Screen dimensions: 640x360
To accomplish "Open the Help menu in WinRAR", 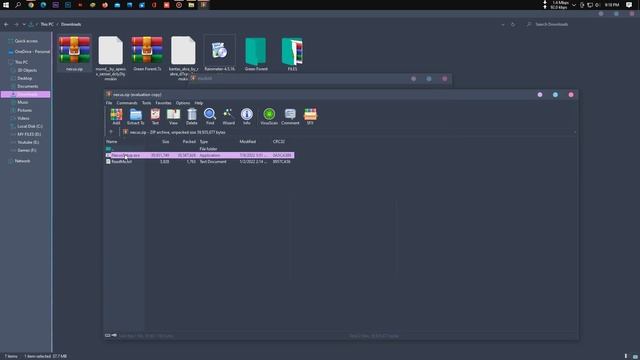I will [x=199, y=103].
